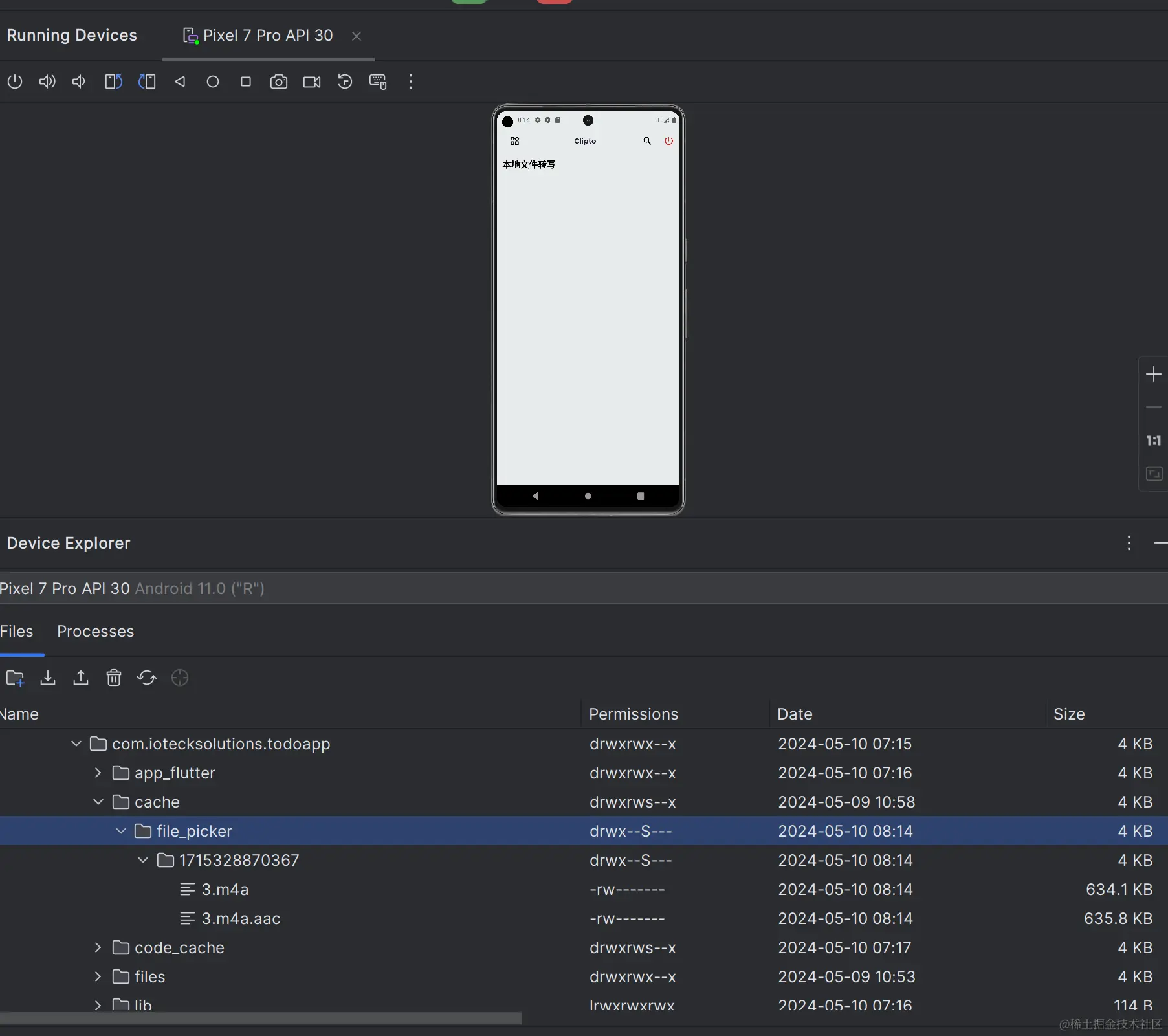Tap the red power icon in Clipto app
Viewport: 1168px width, 1036px height.
669,141
